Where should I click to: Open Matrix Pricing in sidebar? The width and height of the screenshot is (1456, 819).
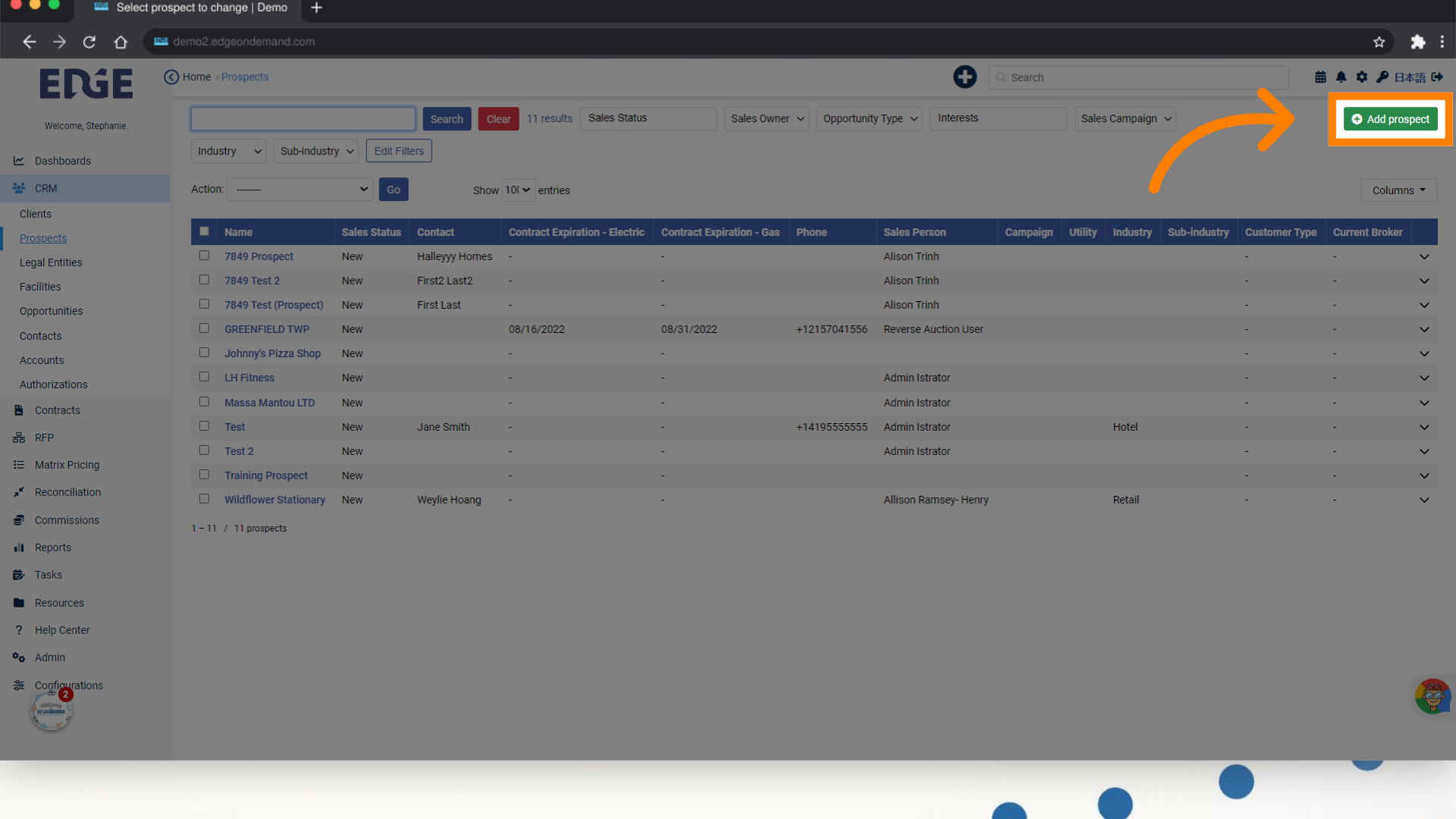[67, 465]
